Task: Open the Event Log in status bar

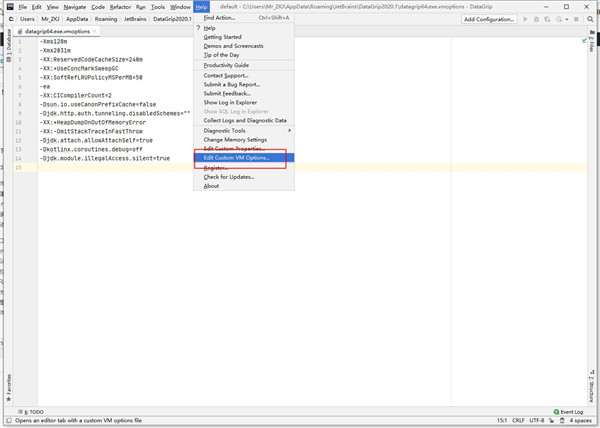Action: pyautogui.click(x=570, y=411)
